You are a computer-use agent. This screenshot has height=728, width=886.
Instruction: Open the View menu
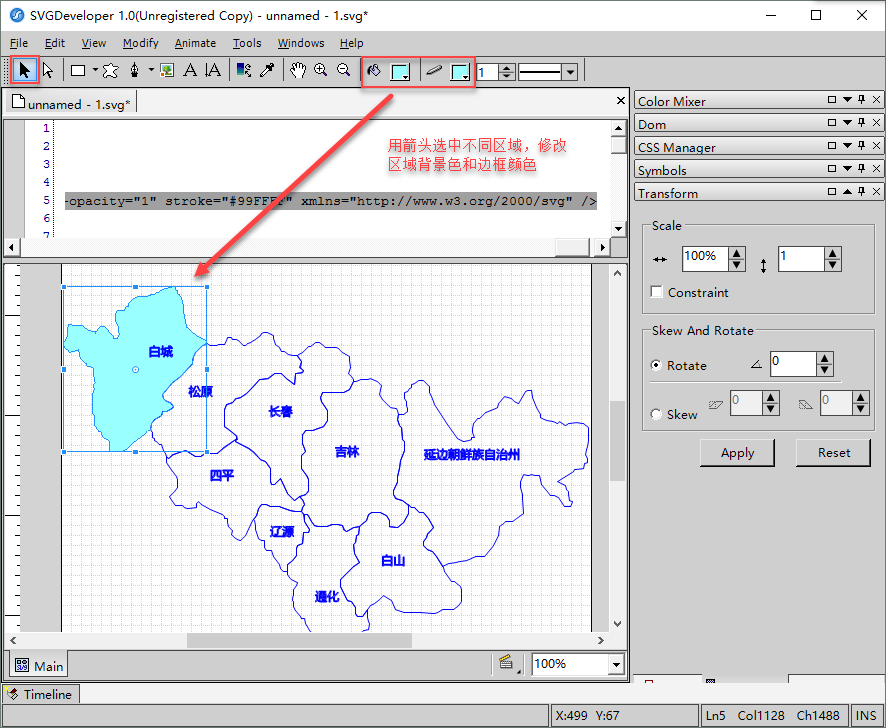94,43
